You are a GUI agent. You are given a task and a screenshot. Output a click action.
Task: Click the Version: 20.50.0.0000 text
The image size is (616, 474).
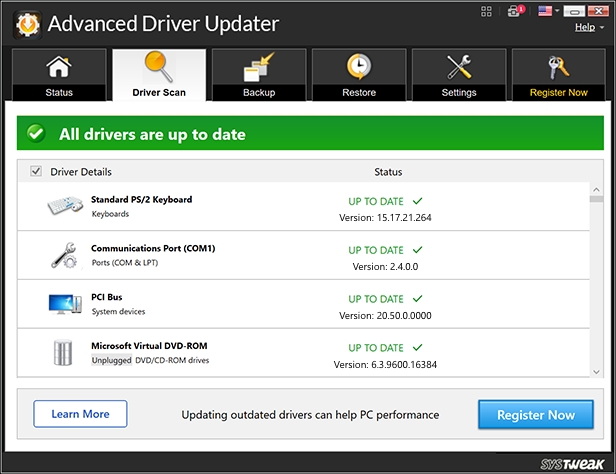point(385,316)
